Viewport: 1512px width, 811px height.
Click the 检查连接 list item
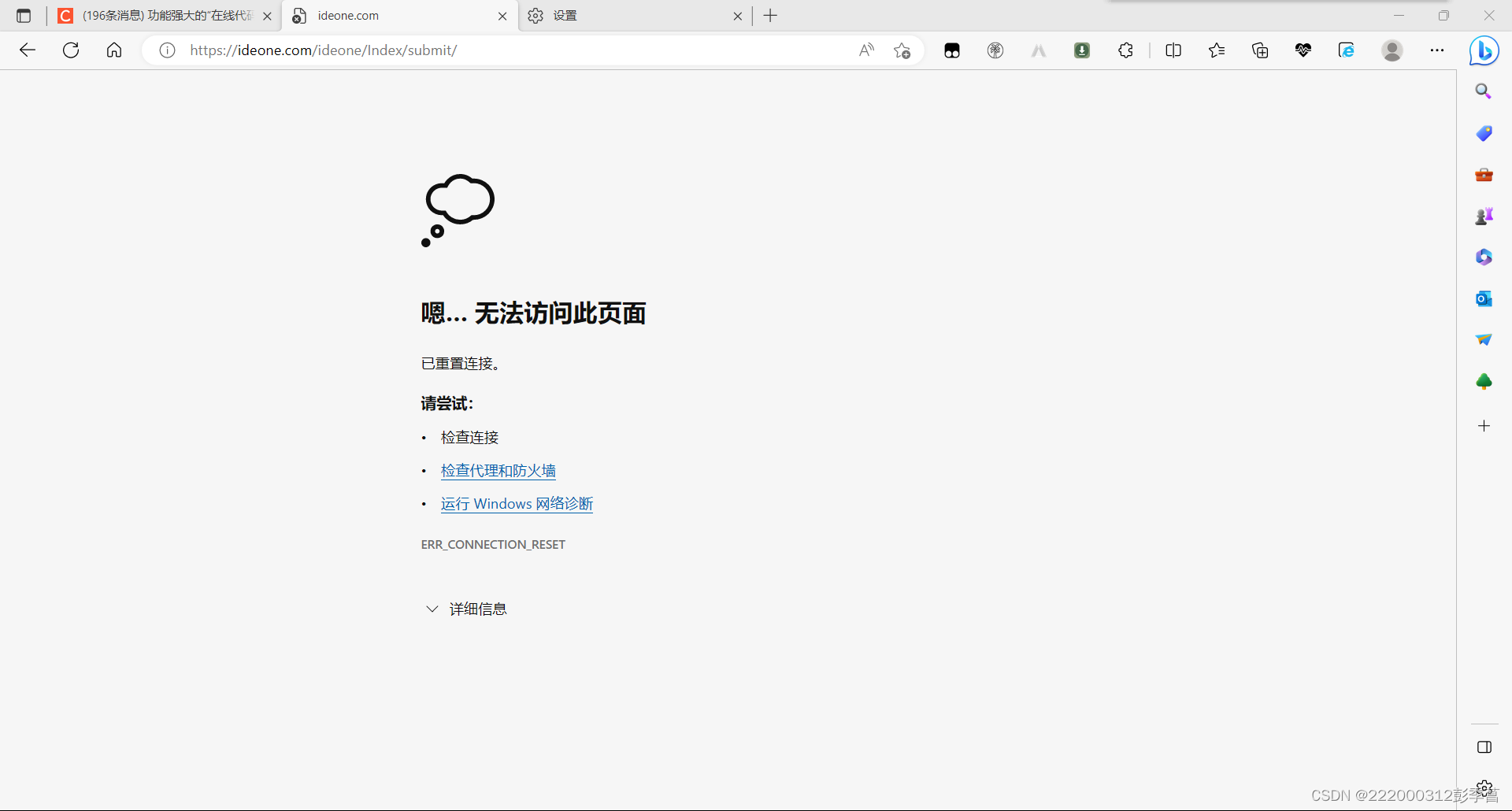click(x=470, y=438)
